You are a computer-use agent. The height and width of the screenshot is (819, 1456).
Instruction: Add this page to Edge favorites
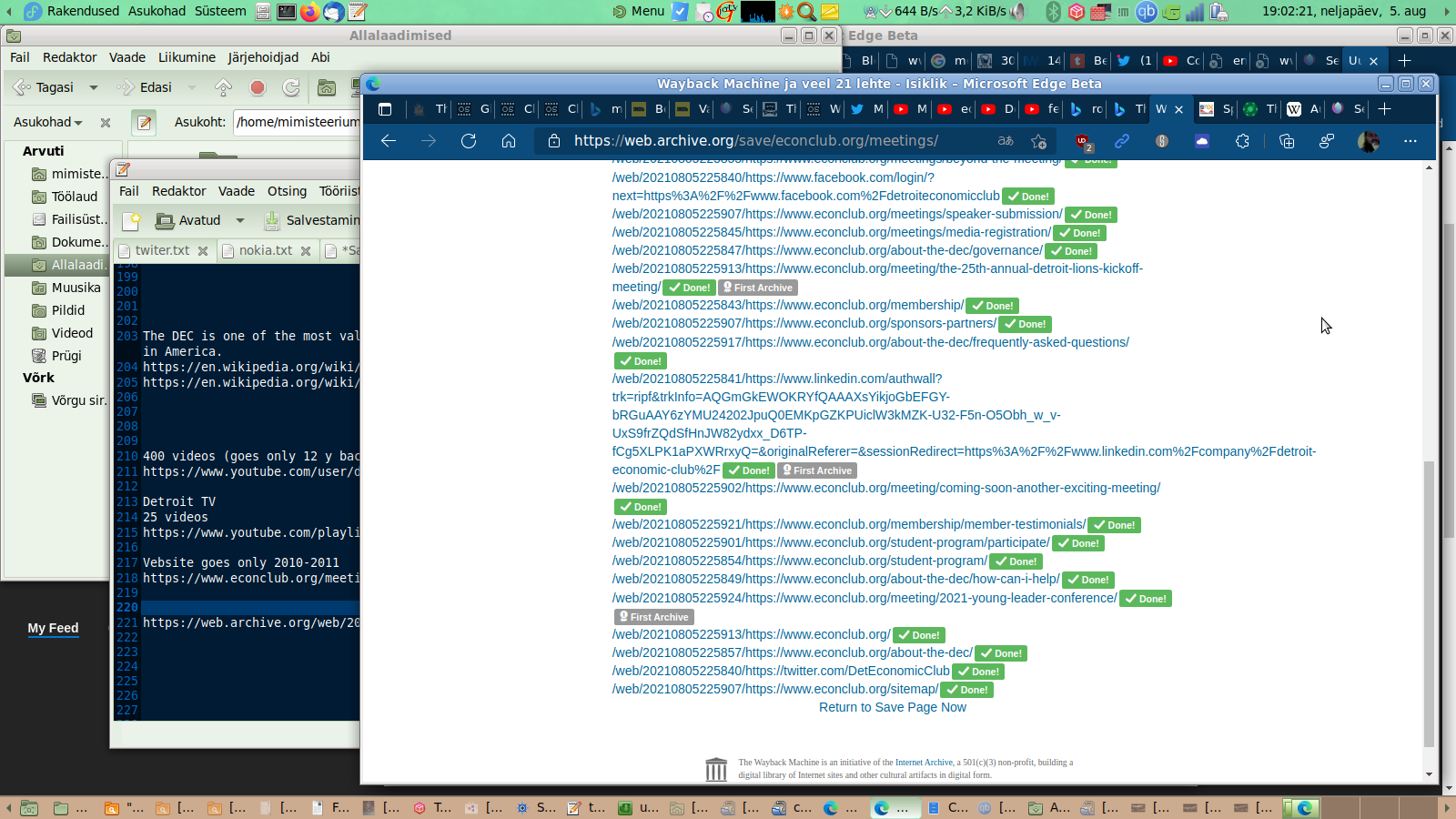(1038, 141)
